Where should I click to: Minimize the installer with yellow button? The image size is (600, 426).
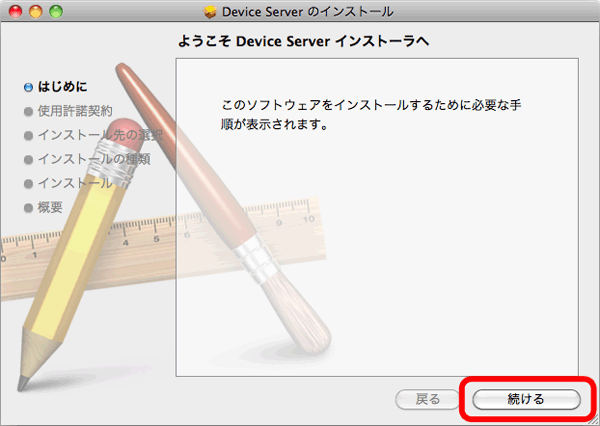(36, 11)
